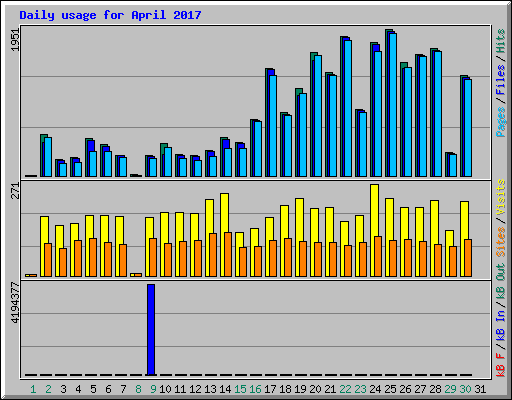The width and height of the screenshot is (512, 400).
Task: Click the tallest hits bar for day 25
Action: tap(387, 103)
